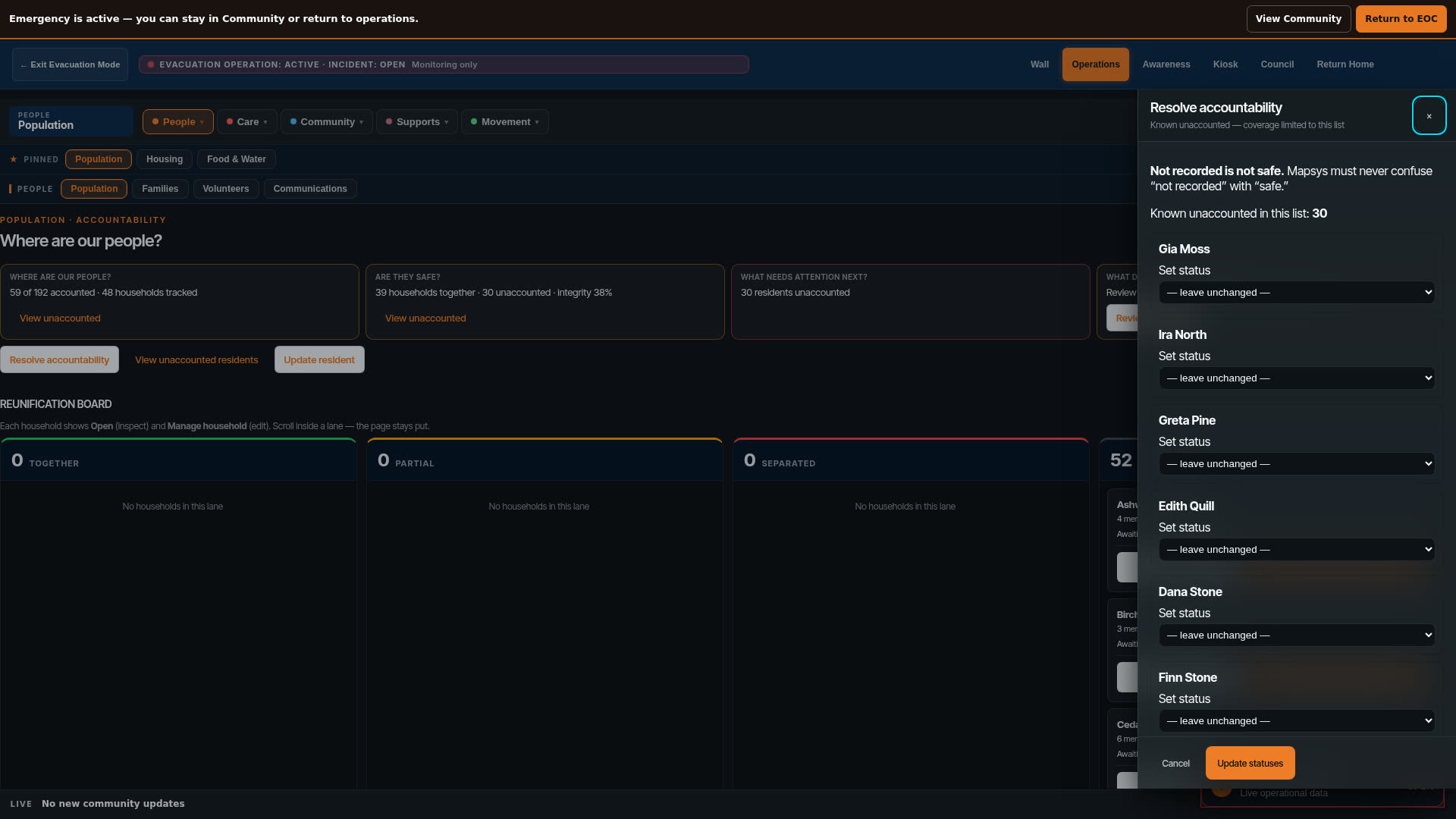Image resolution: width=1456 pixels, height=819 pixels.
Task: Click the Together lane header
Action: pyautogui.click(x=178, y=461)
